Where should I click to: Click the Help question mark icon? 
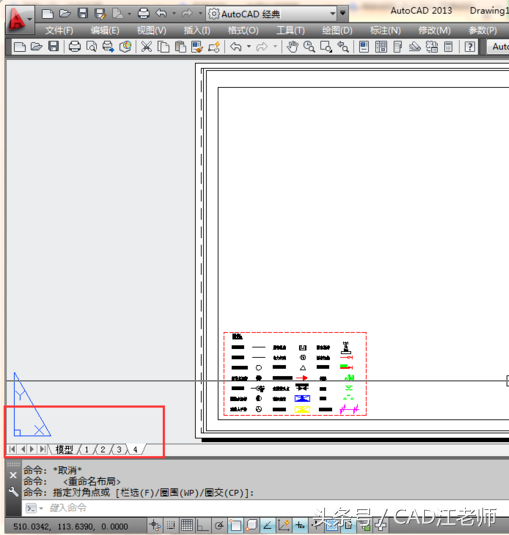pos(470,46)
